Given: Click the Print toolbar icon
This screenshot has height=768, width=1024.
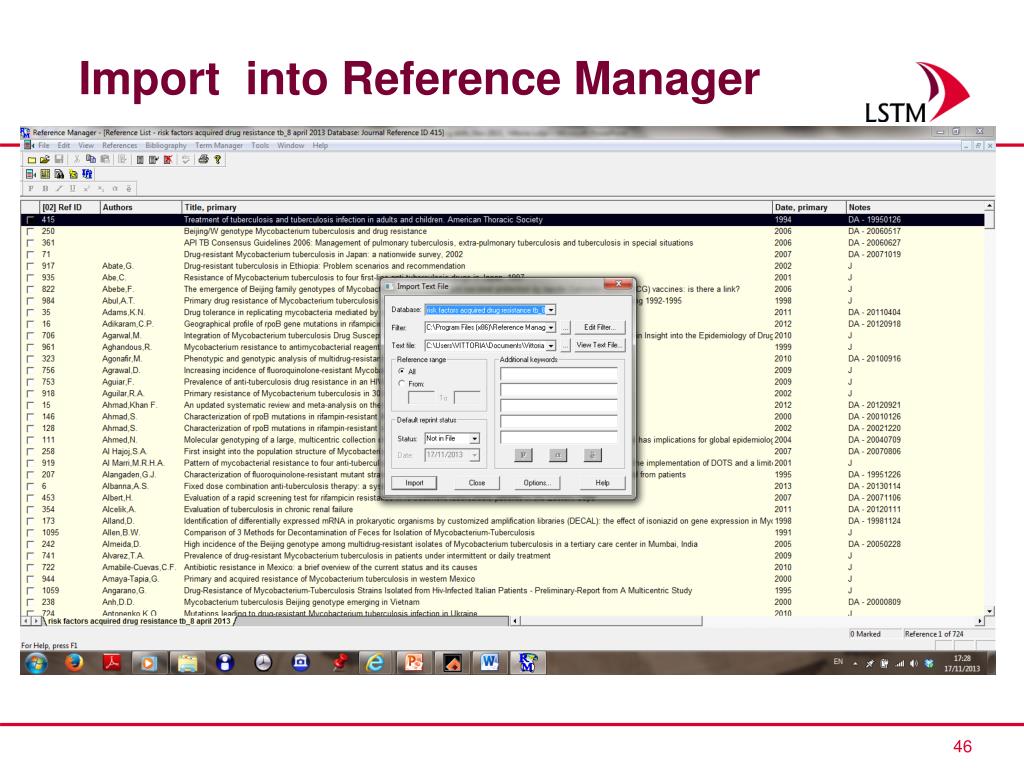Looking at the screenshot, I should (x=203, y=159).
